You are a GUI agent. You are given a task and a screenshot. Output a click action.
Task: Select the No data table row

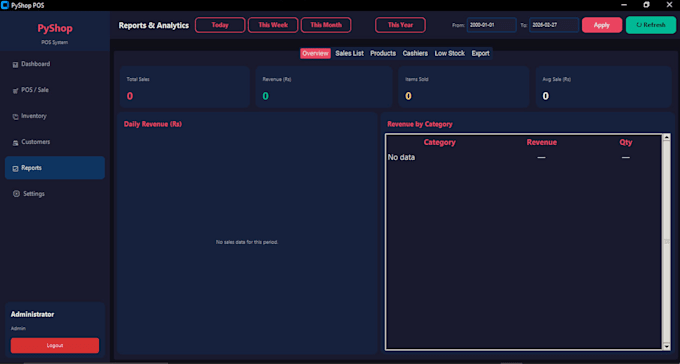(523, 157)
